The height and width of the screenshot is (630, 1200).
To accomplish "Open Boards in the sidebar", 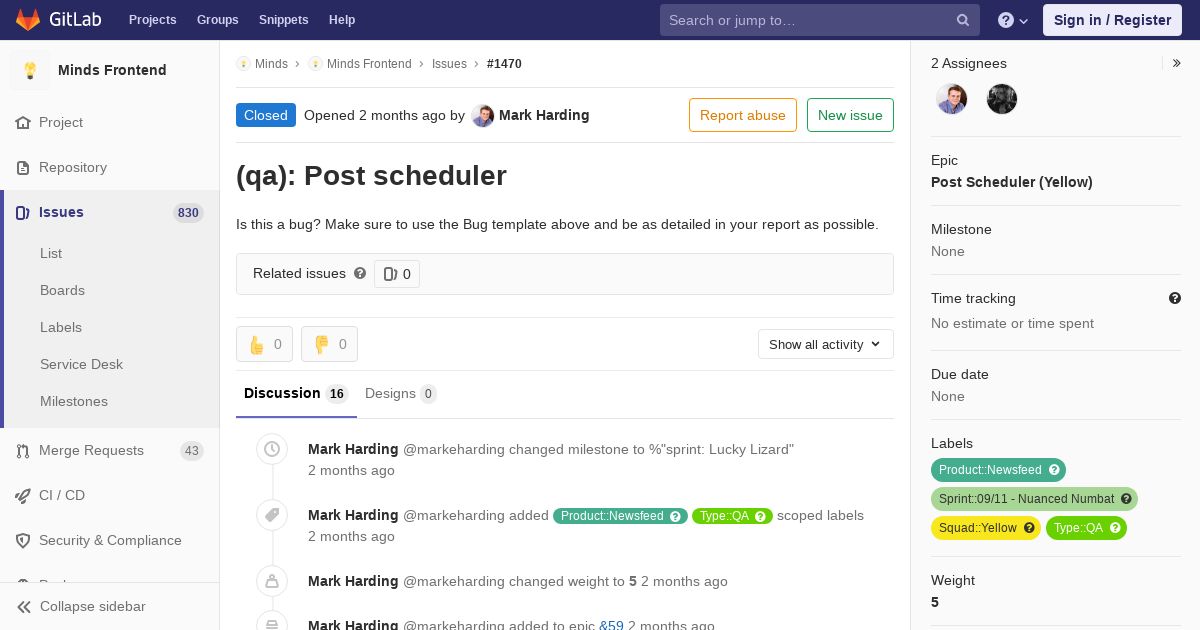I will coord(62,290).
